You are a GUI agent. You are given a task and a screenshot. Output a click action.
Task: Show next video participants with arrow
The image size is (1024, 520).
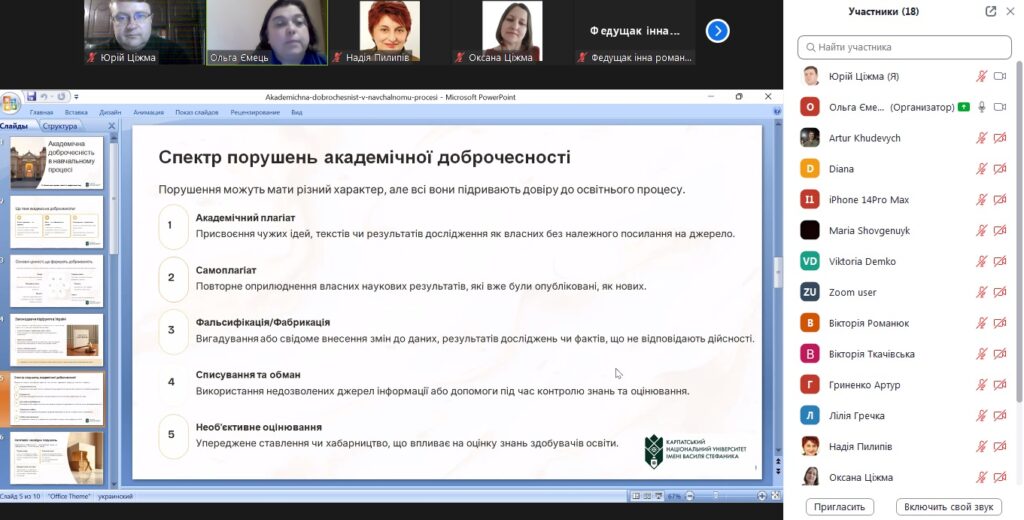717,31
